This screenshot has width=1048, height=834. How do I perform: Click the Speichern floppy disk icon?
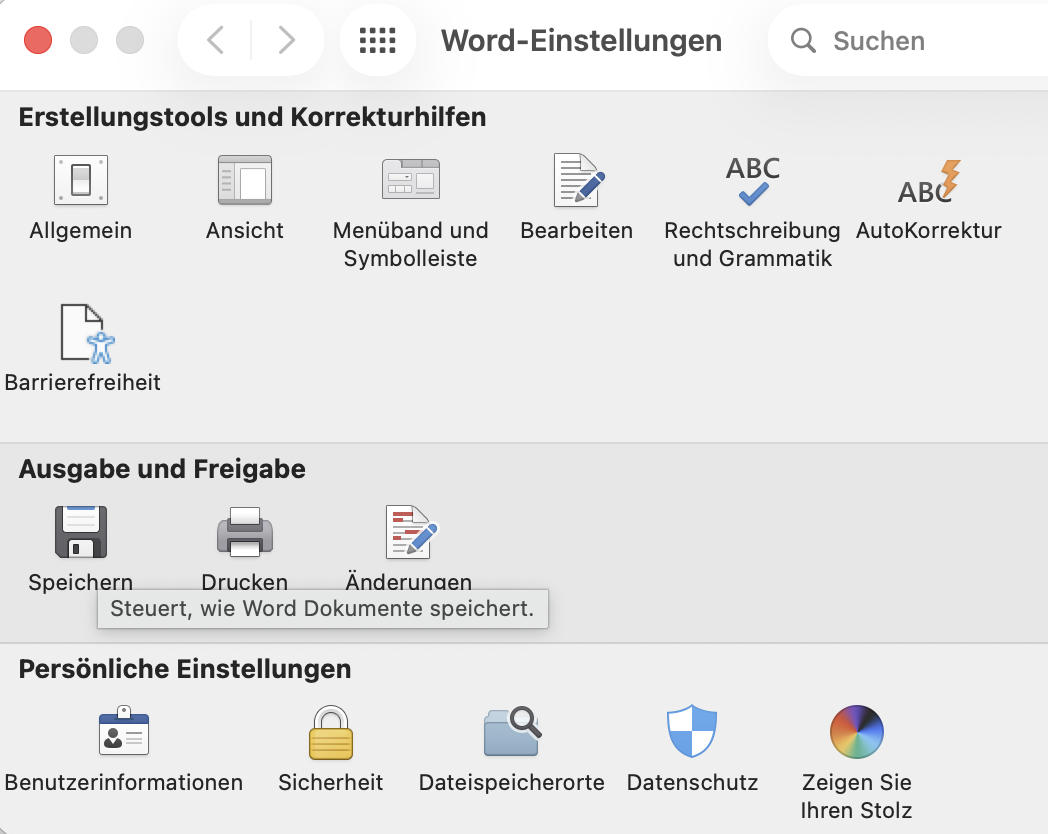(x=81, y=532)
